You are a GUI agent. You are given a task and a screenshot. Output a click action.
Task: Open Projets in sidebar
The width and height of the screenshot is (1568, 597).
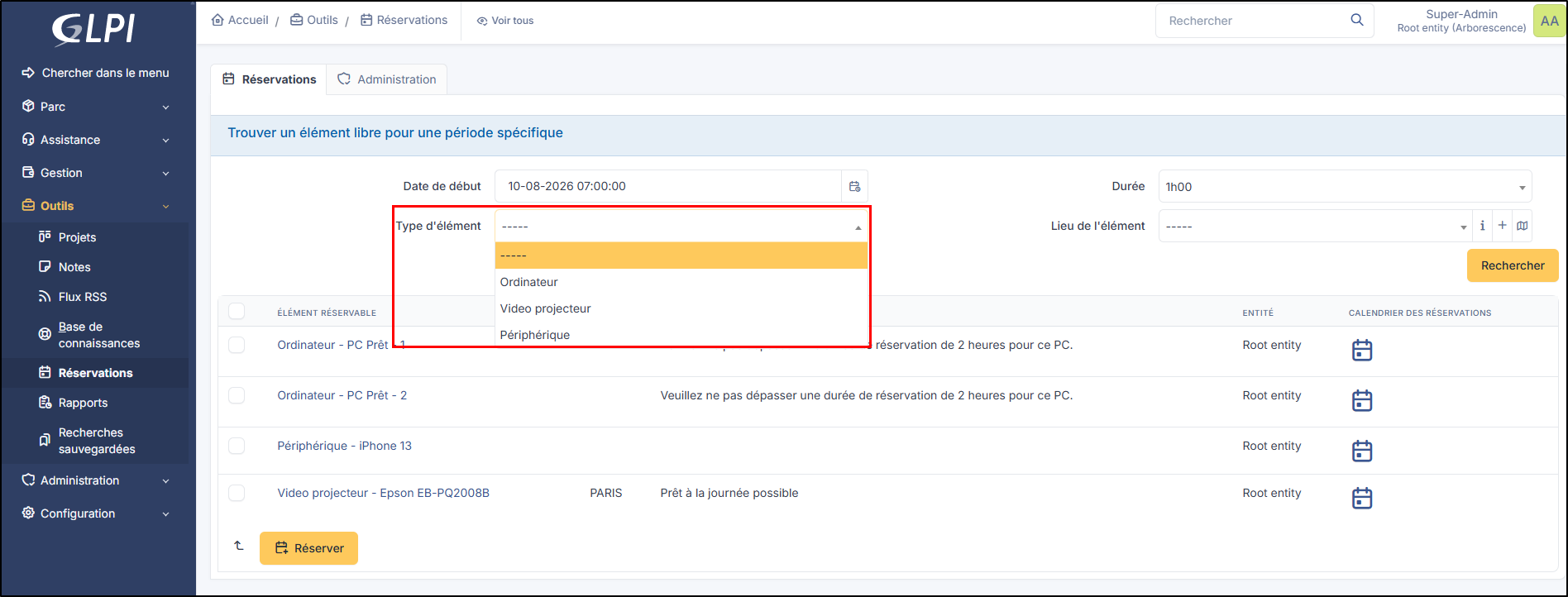[x=77, y=237]
